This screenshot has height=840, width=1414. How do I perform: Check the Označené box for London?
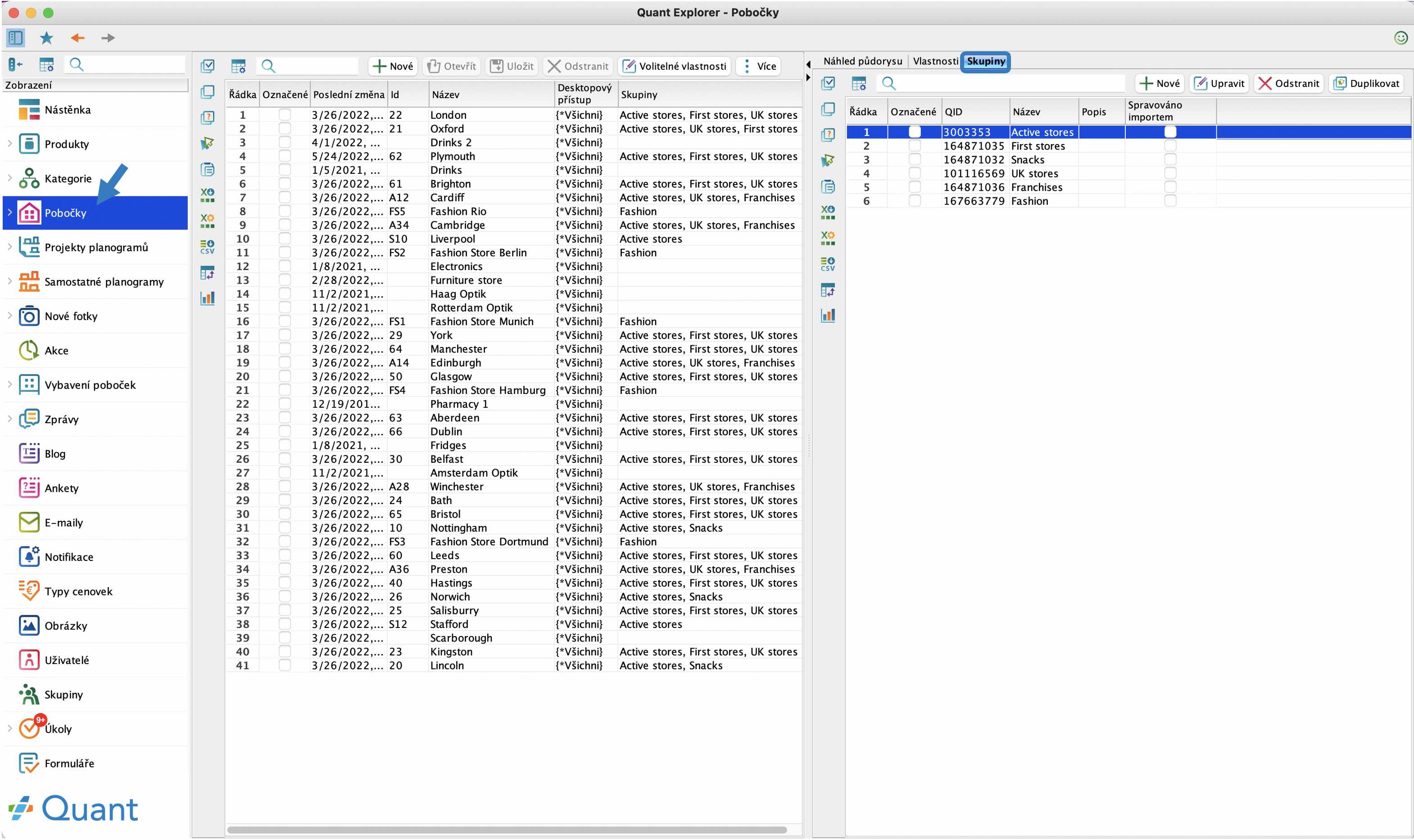[x=285, y=115]
